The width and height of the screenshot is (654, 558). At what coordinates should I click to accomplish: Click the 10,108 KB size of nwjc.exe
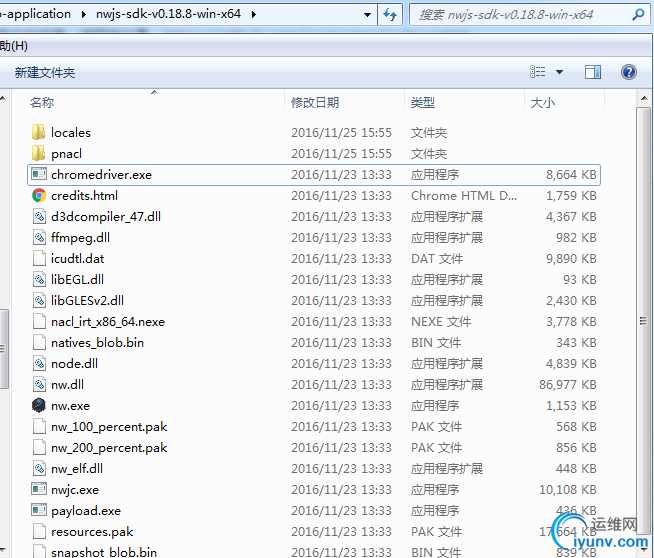click(568, 490)
